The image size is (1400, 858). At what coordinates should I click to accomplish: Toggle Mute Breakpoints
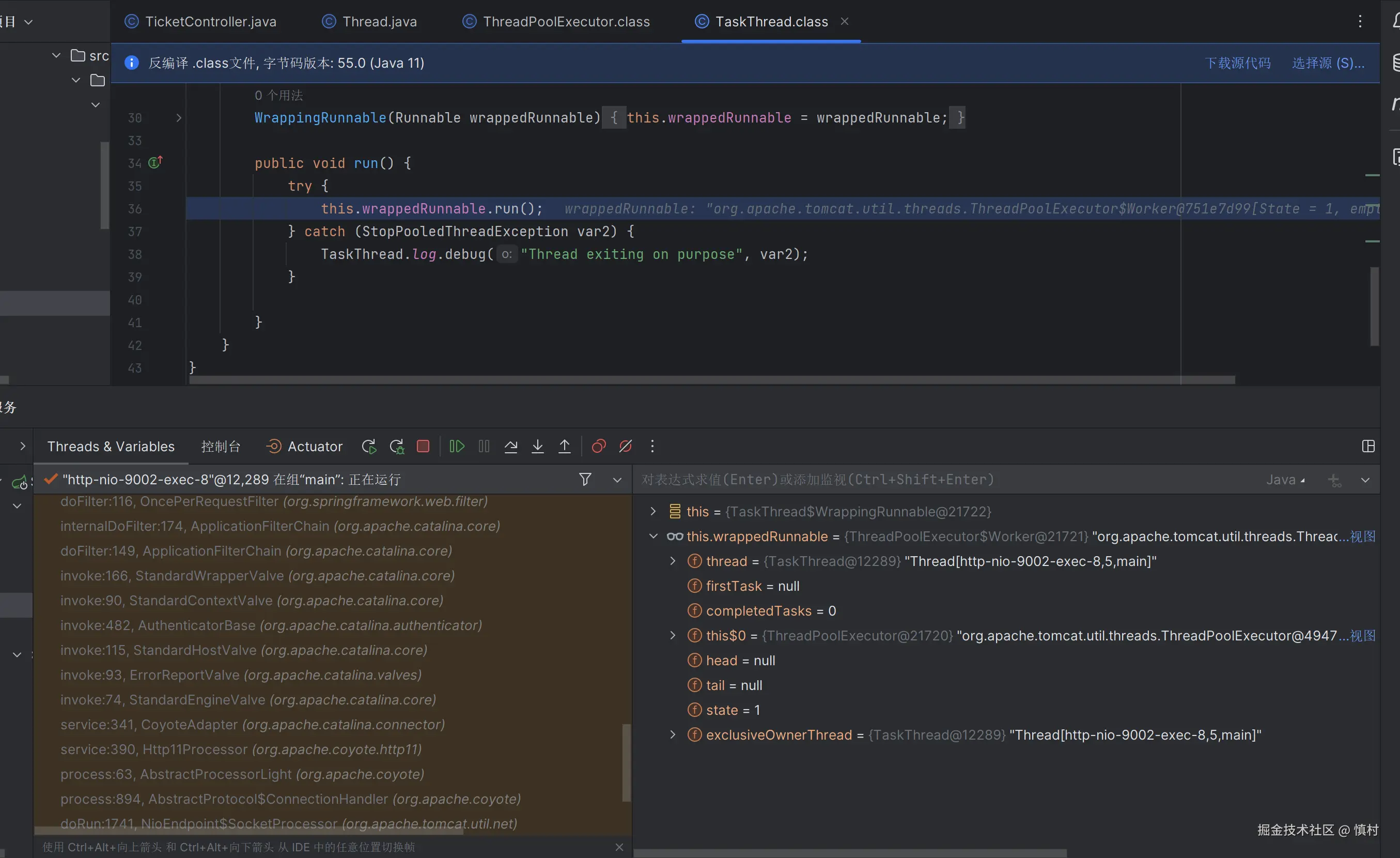pyautogui.click(x=626, y=447)
